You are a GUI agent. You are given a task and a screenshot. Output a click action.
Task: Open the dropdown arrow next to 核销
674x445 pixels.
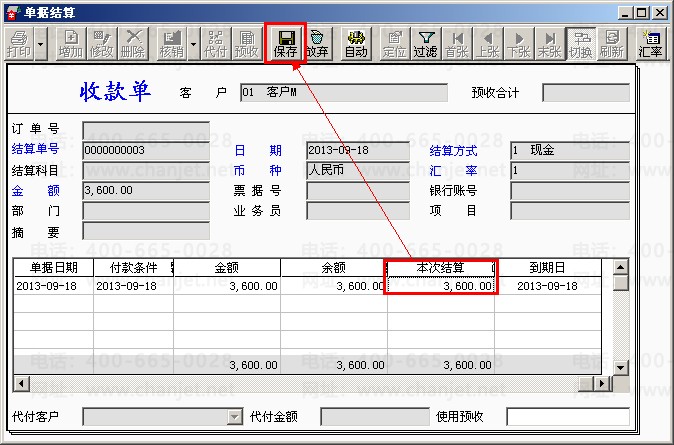point(193,44)
